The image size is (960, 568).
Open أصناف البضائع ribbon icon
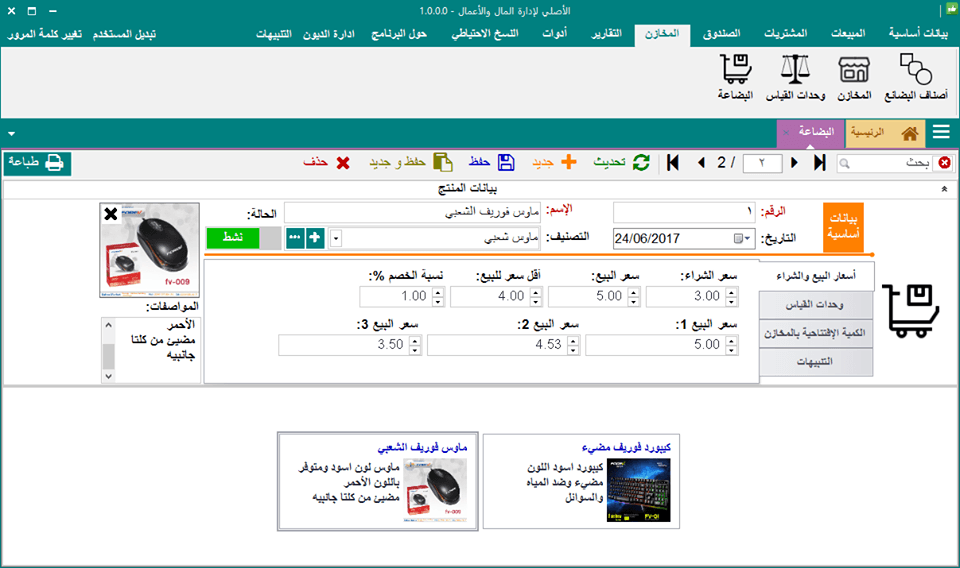coord(916,77)
